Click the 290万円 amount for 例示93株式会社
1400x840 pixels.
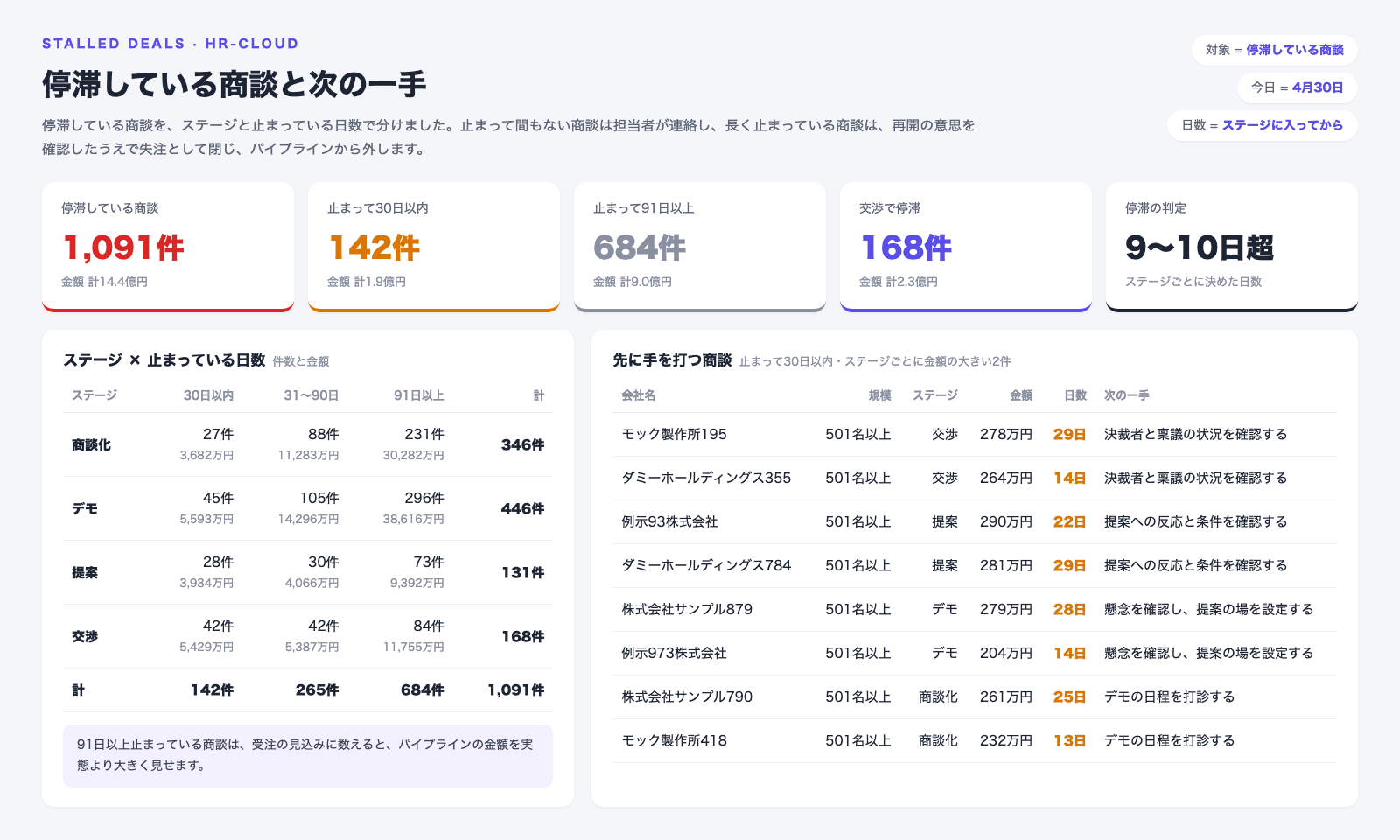pyautogui.click(x=1006, y=521)
